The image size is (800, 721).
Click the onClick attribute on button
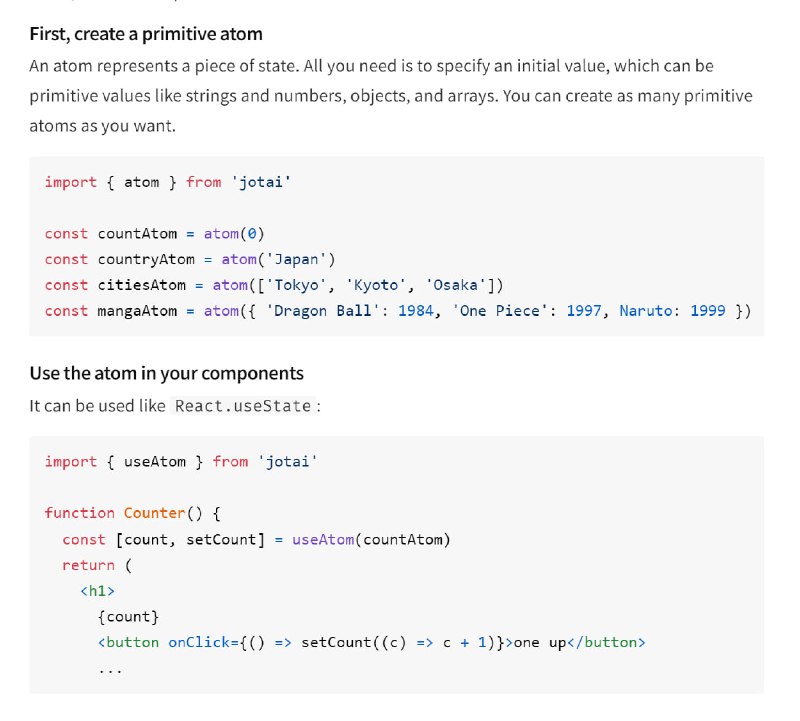pyautogui.click(x=199, y=642)
